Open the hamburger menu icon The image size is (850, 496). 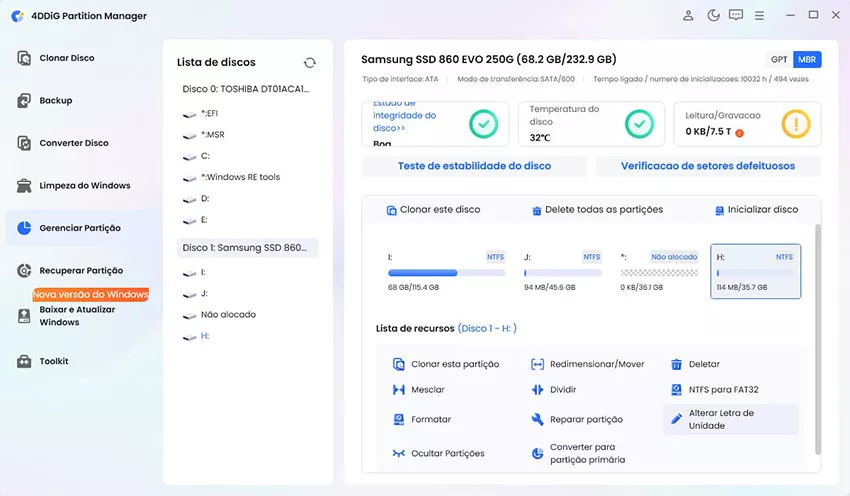(x=759, y=16)
